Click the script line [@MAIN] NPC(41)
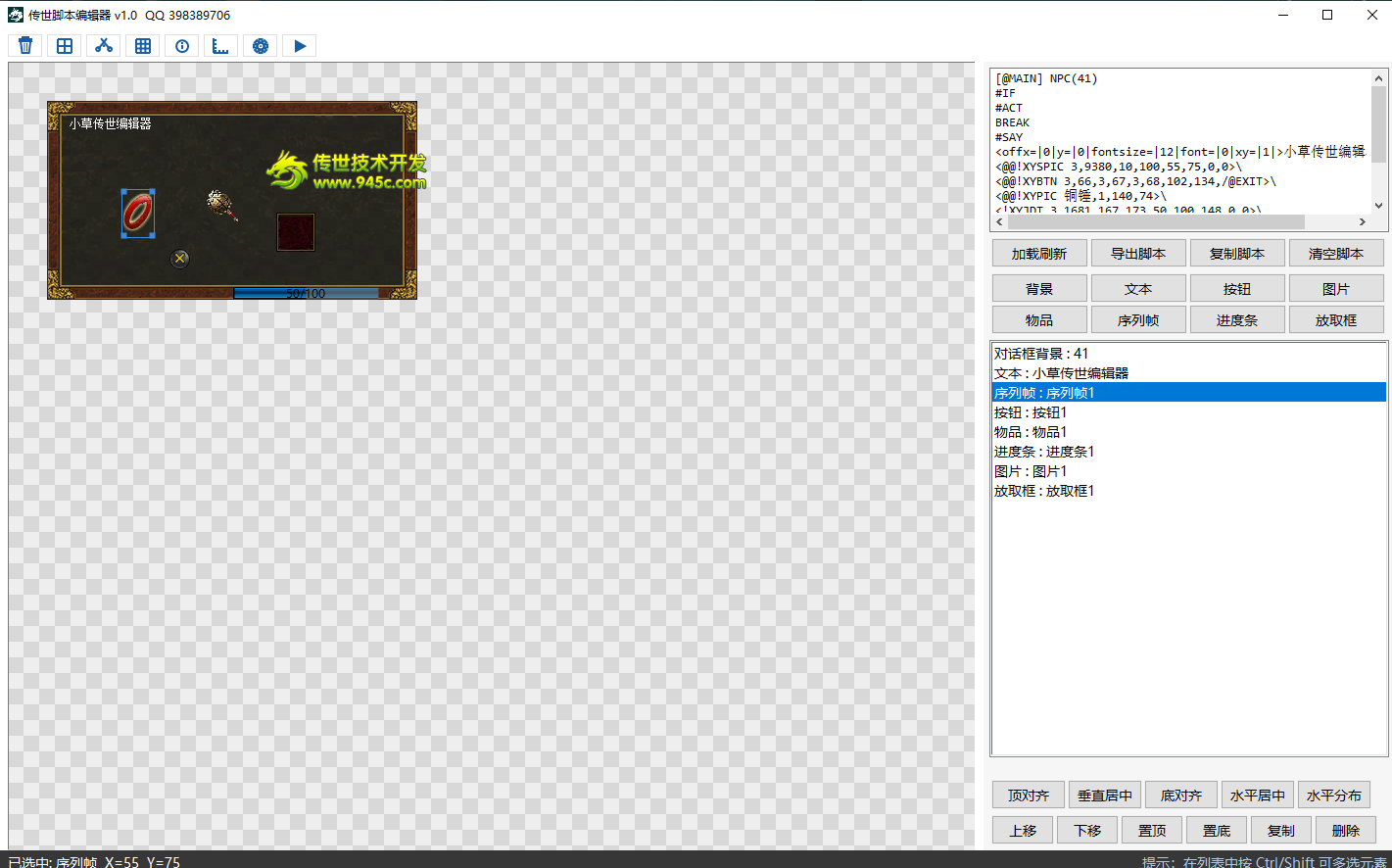1392x868 pixels. coord(1046,78)
